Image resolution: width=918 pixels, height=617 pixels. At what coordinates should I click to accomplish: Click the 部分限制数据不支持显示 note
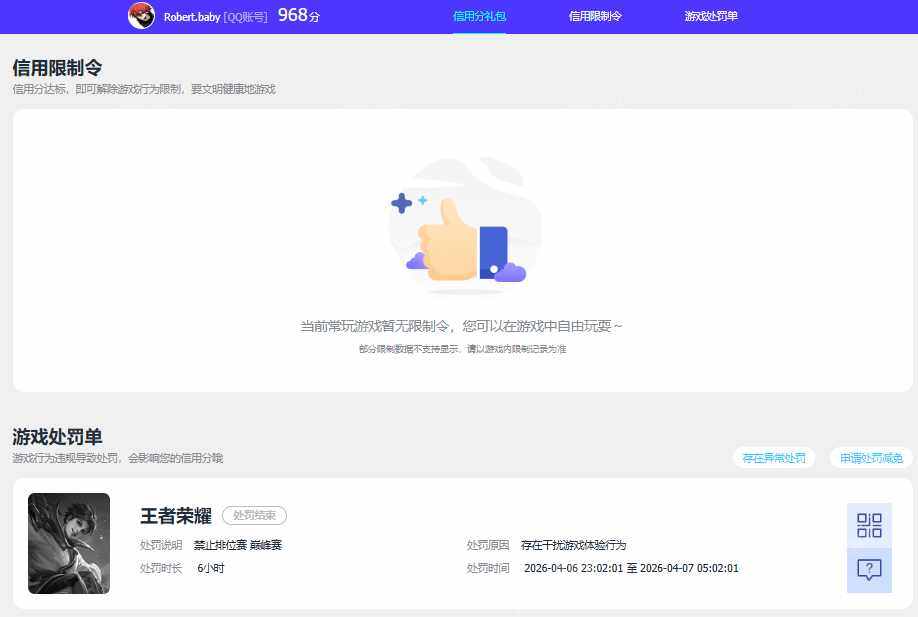pos(463,349)
